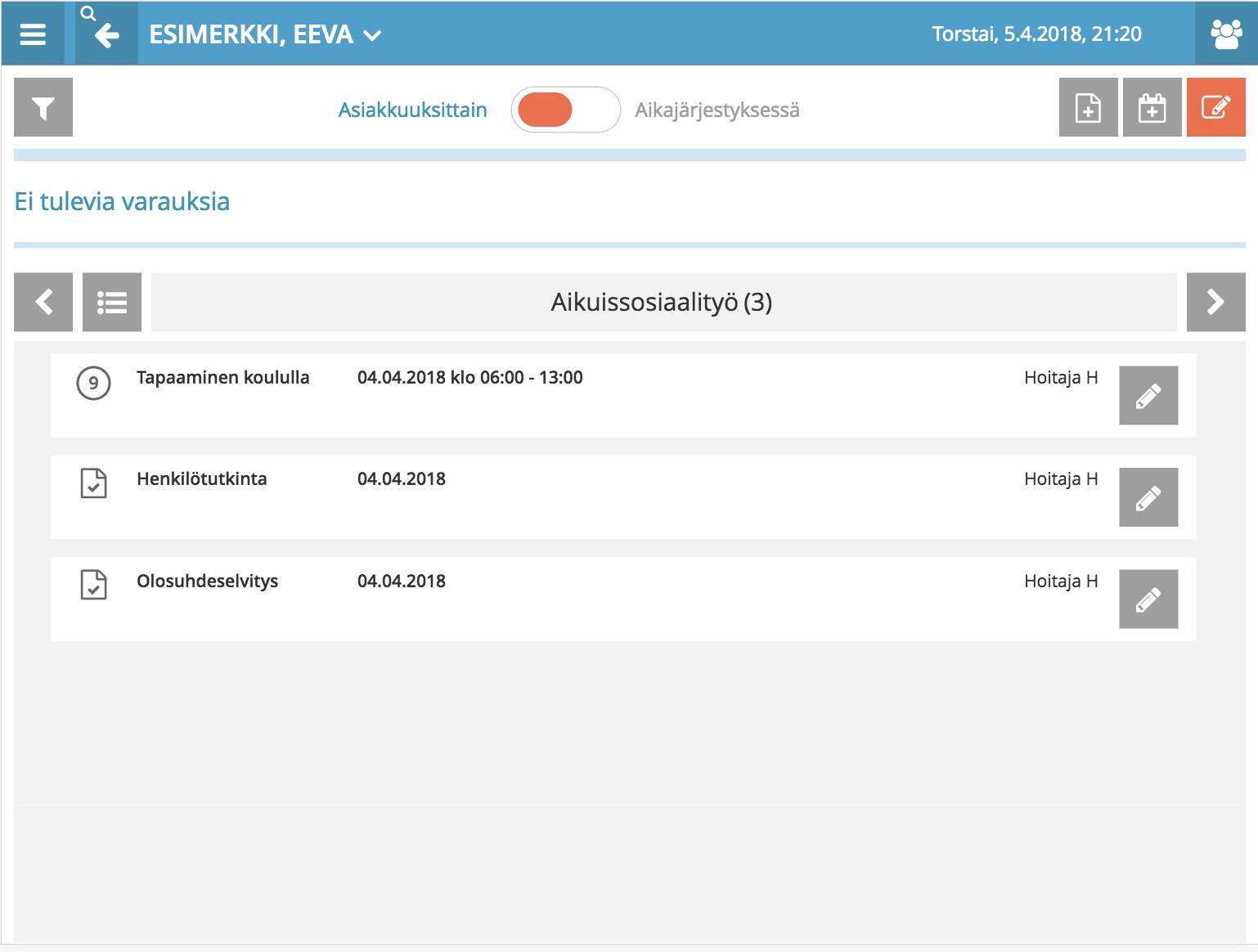Toggle Asiakkuuksittain / Aikajärjestyksessä switch
The image size is (1258, 952).
pos(565,110)
